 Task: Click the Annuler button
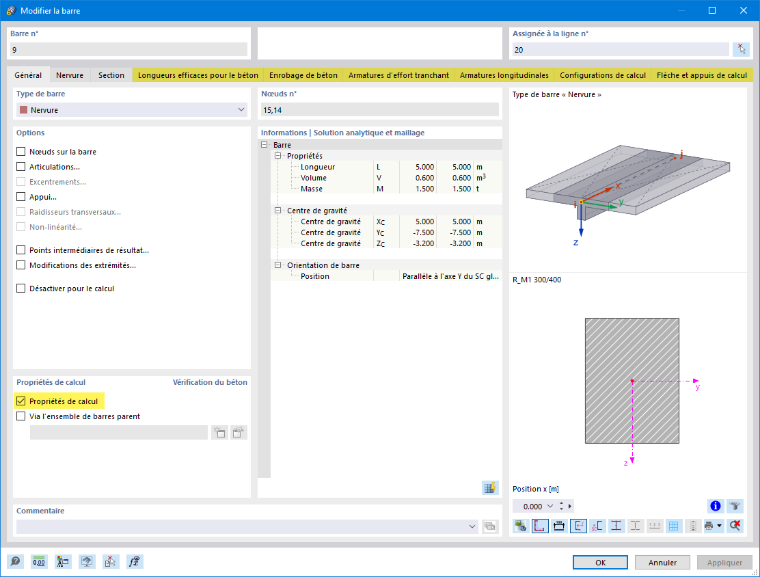(x=662, y=562)
